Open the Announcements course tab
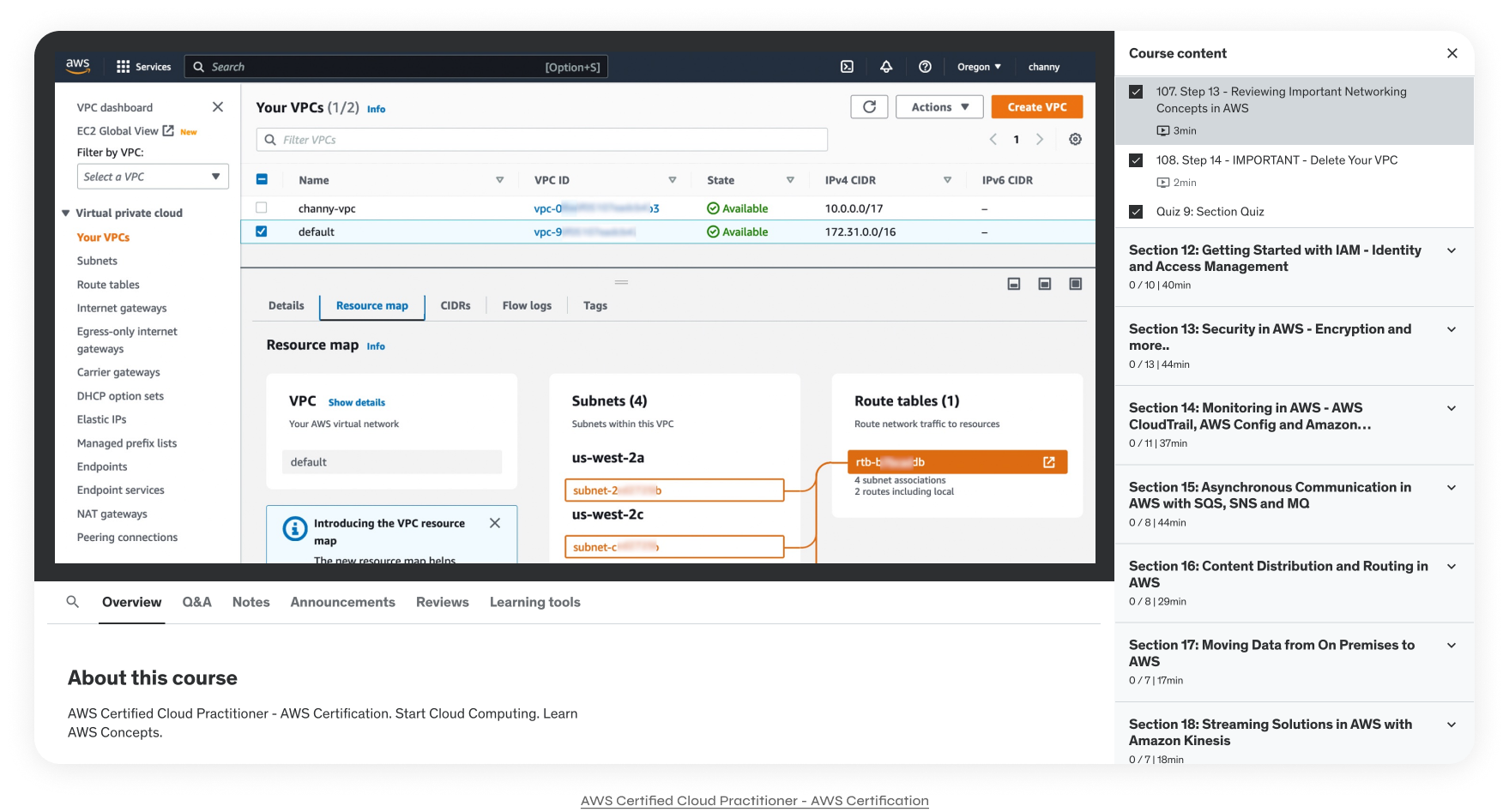 click(x=342, y=602)
